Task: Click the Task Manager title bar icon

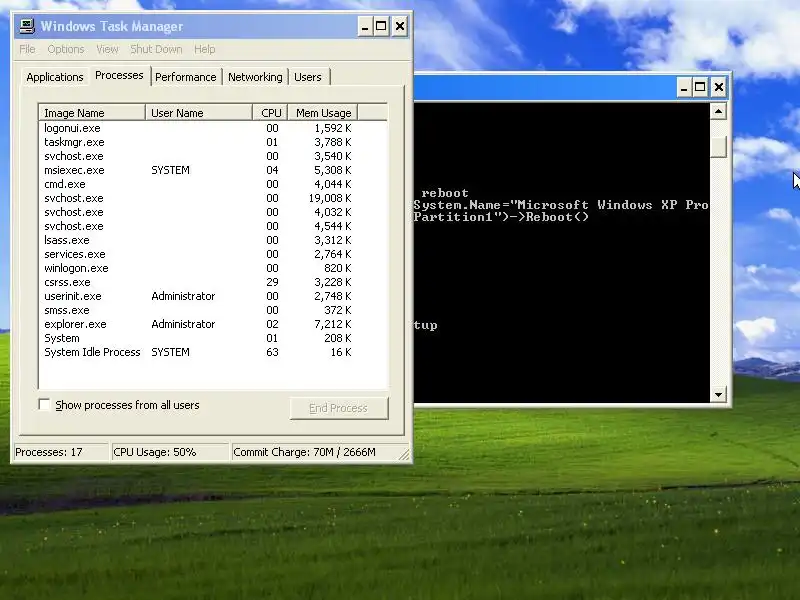Action: [x=27, y=26]
